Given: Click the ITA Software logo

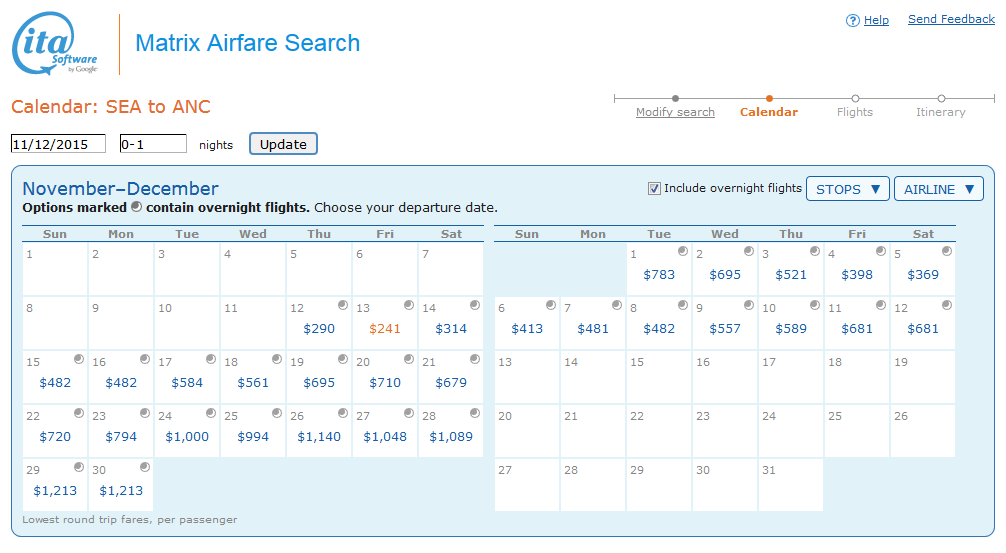Looking at the screenshot, I should coord(55,45).
